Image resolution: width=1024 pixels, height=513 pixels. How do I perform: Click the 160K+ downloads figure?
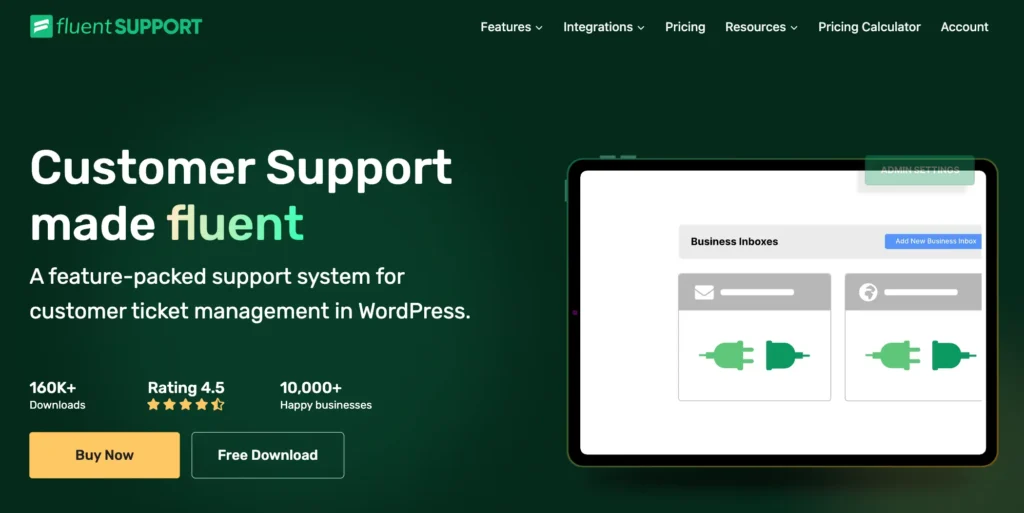(53, 388)
